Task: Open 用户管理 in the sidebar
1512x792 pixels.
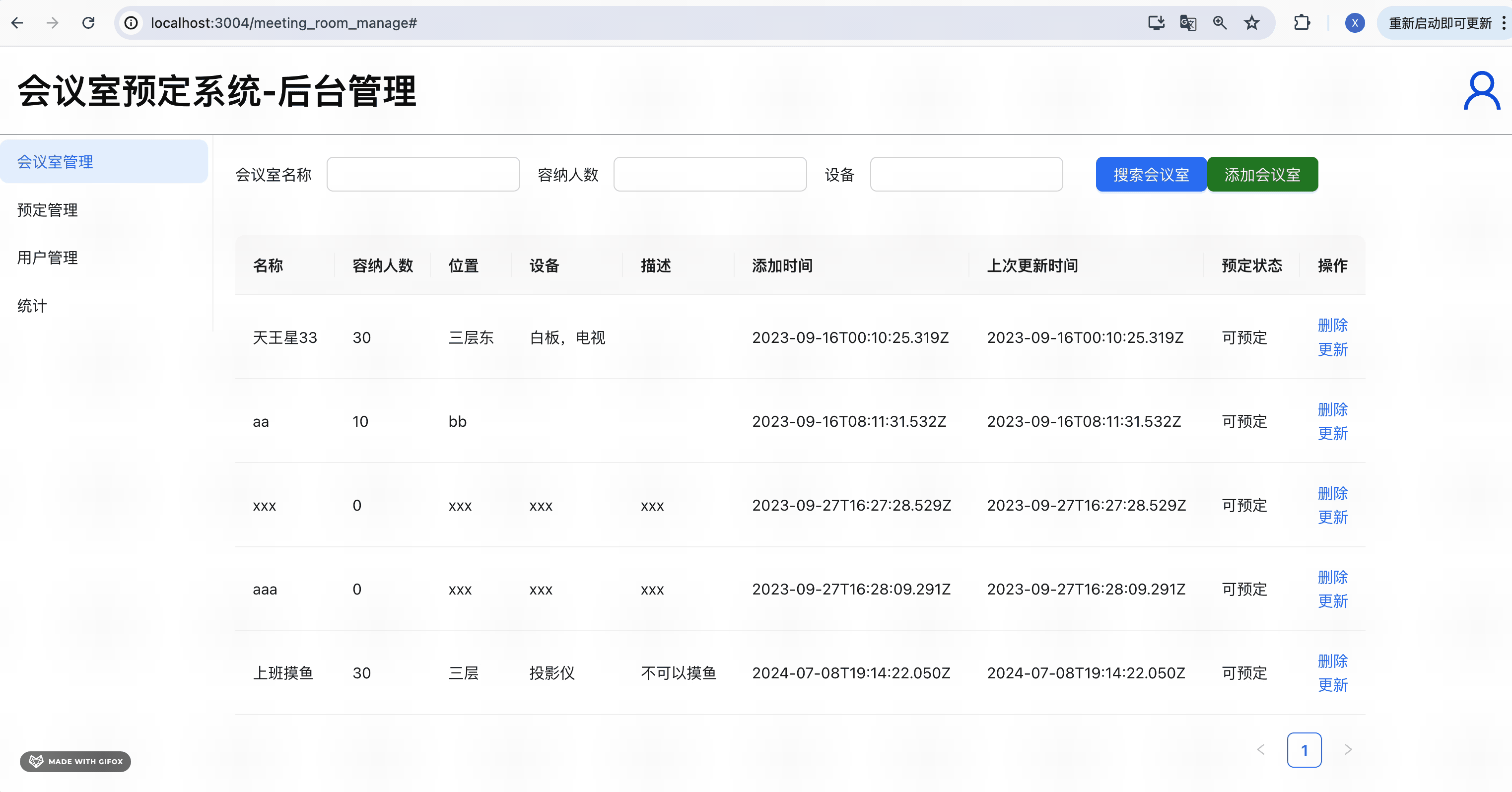Action: coord(48,258)
